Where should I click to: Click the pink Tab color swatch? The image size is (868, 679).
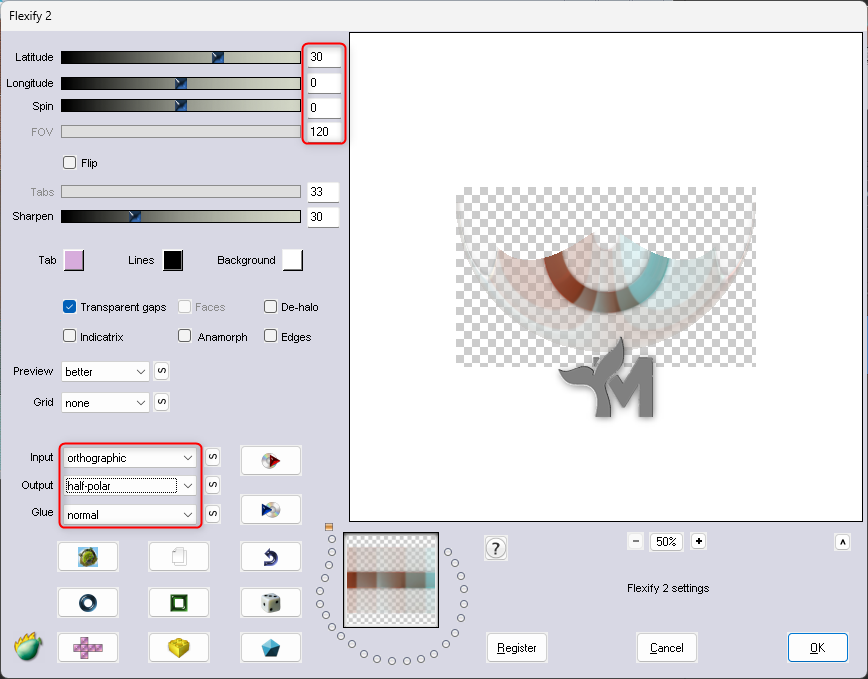[x=73, y=260]
